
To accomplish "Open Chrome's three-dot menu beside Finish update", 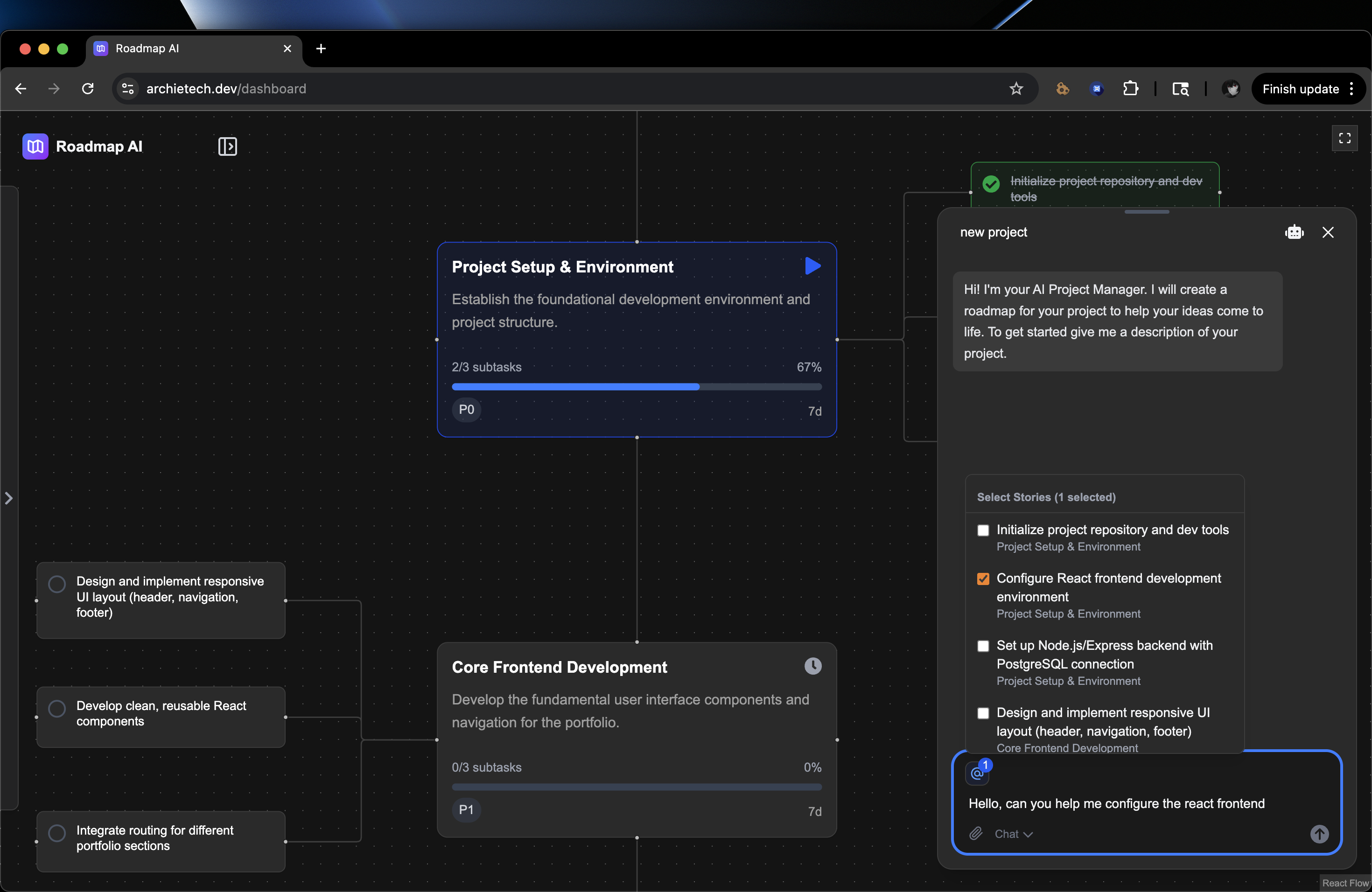I will (1351, 89).
